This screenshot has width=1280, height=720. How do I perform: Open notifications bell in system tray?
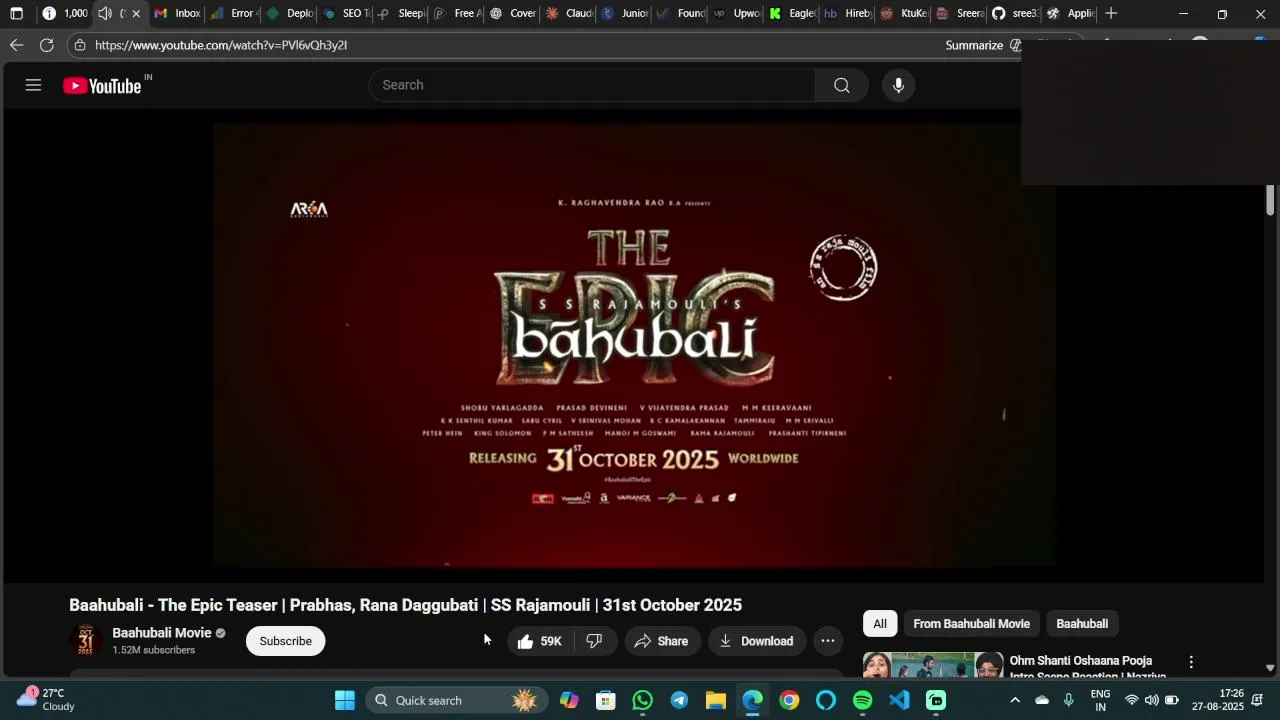point(1258,700)
